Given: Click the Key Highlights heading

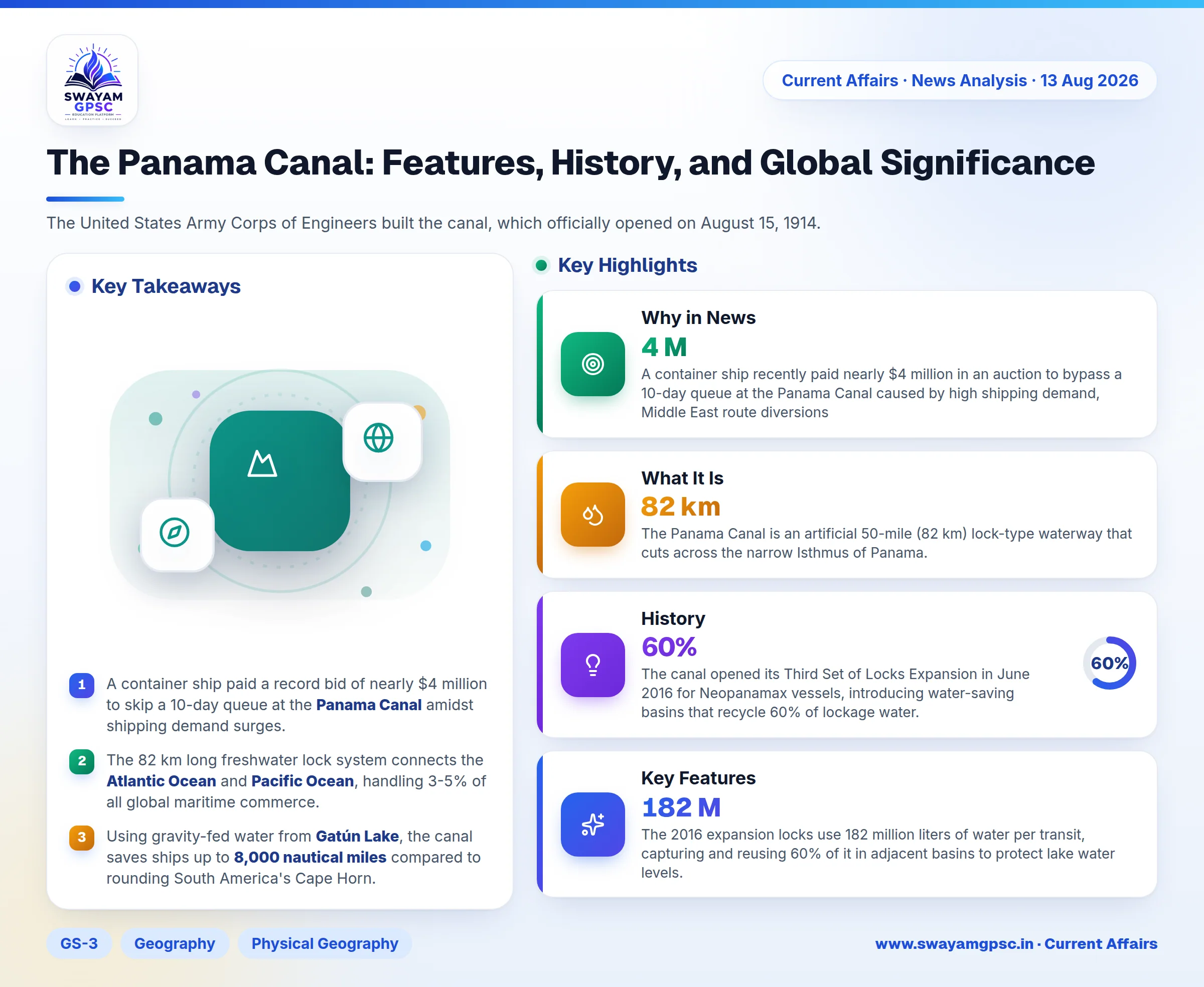Looking at the screenshot, I should point(627,265).
